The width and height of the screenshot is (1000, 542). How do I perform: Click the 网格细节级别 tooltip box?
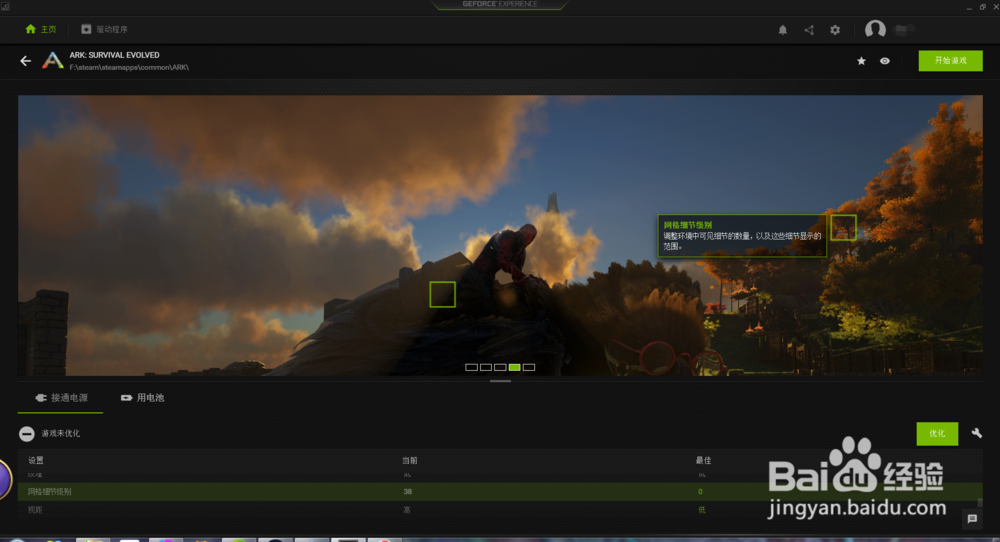pos(742,236)
